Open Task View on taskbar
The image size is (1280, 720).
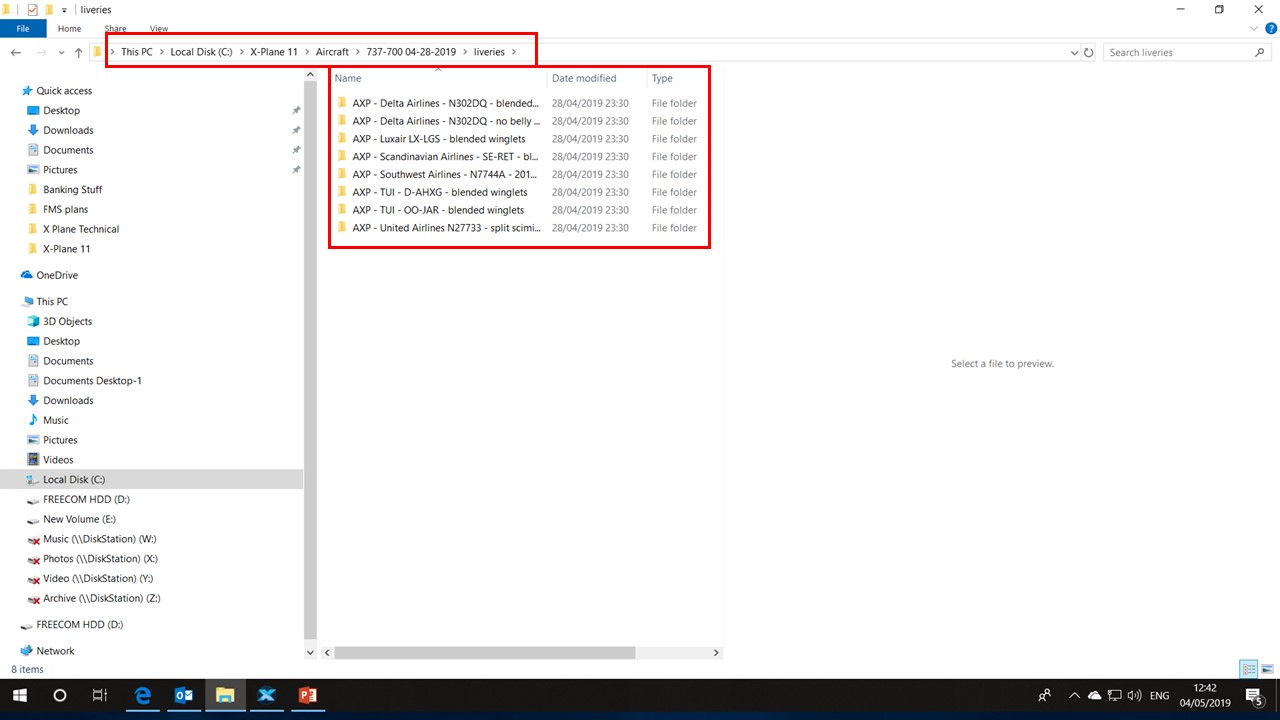click(x=99, y=695)
